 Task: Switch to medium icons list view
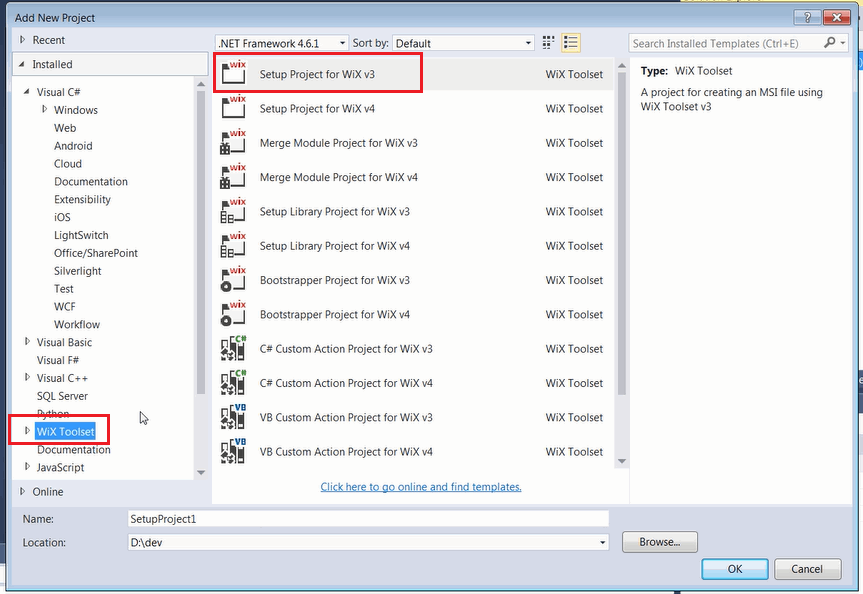coord(571,43)
